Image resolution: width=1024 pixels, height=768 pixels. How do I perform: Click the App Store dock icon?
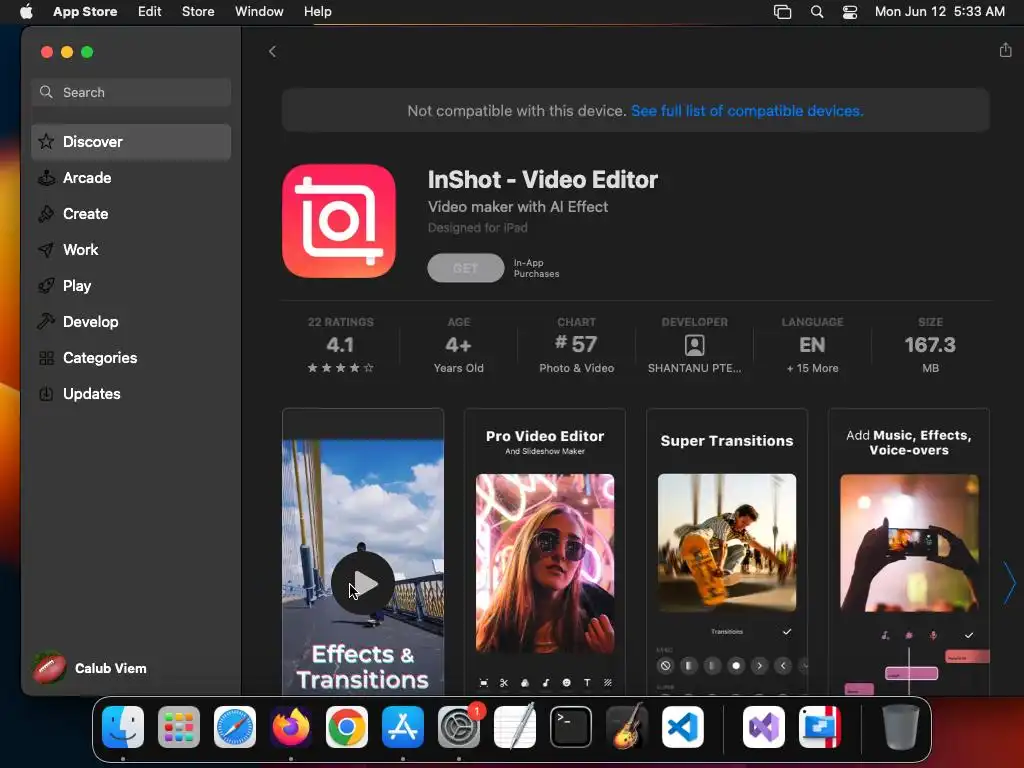[x=403, y=727]
